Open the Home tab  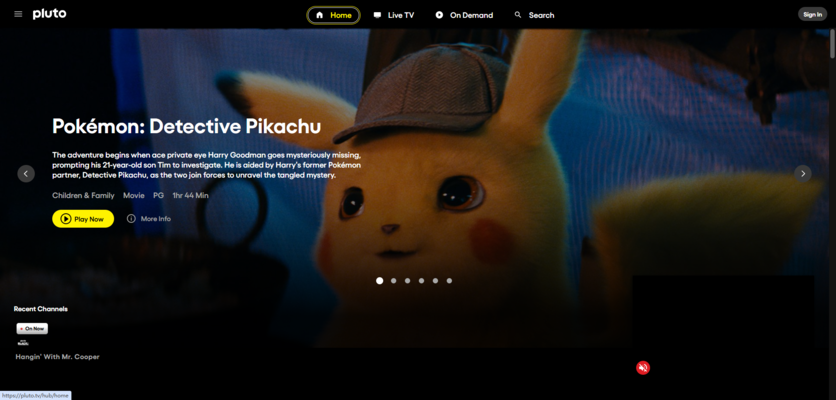click(x=334, y=15)
